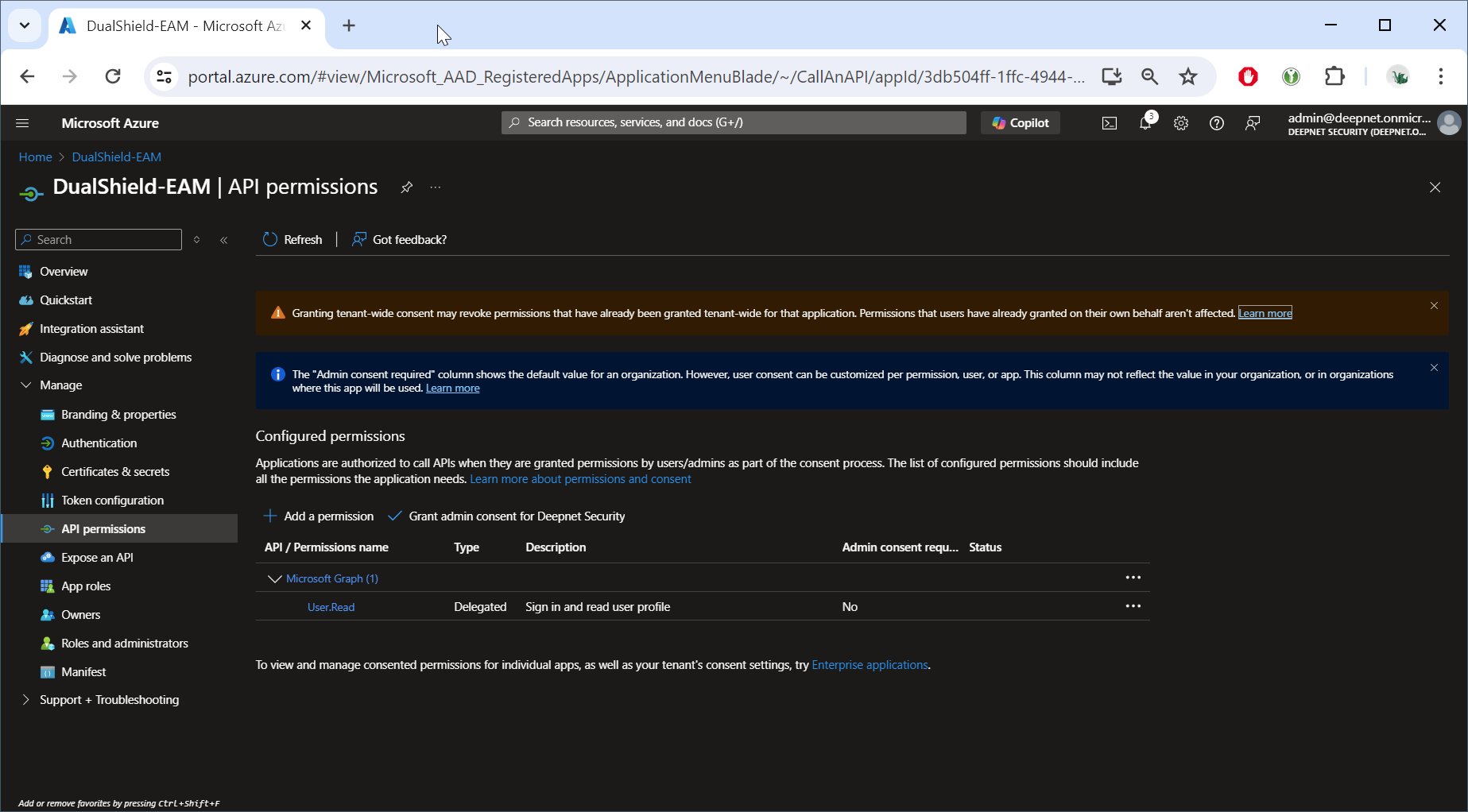This screenshot has height=812, width=1468.
Task: Open Certificates & secrets page
Action: pos(115,472)
